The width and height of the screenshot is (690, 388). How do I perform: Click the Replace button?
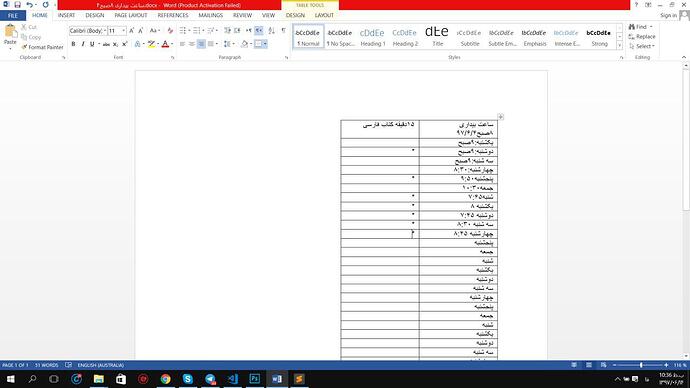642,37
